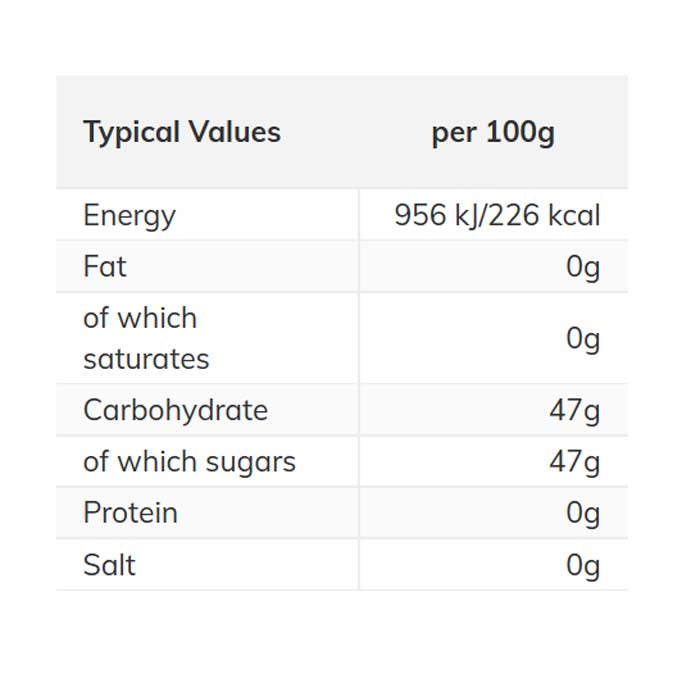Viewport: 700px width, 700px height.
Task: Click the 0g value for saturates
Action: tap(583, 339)
